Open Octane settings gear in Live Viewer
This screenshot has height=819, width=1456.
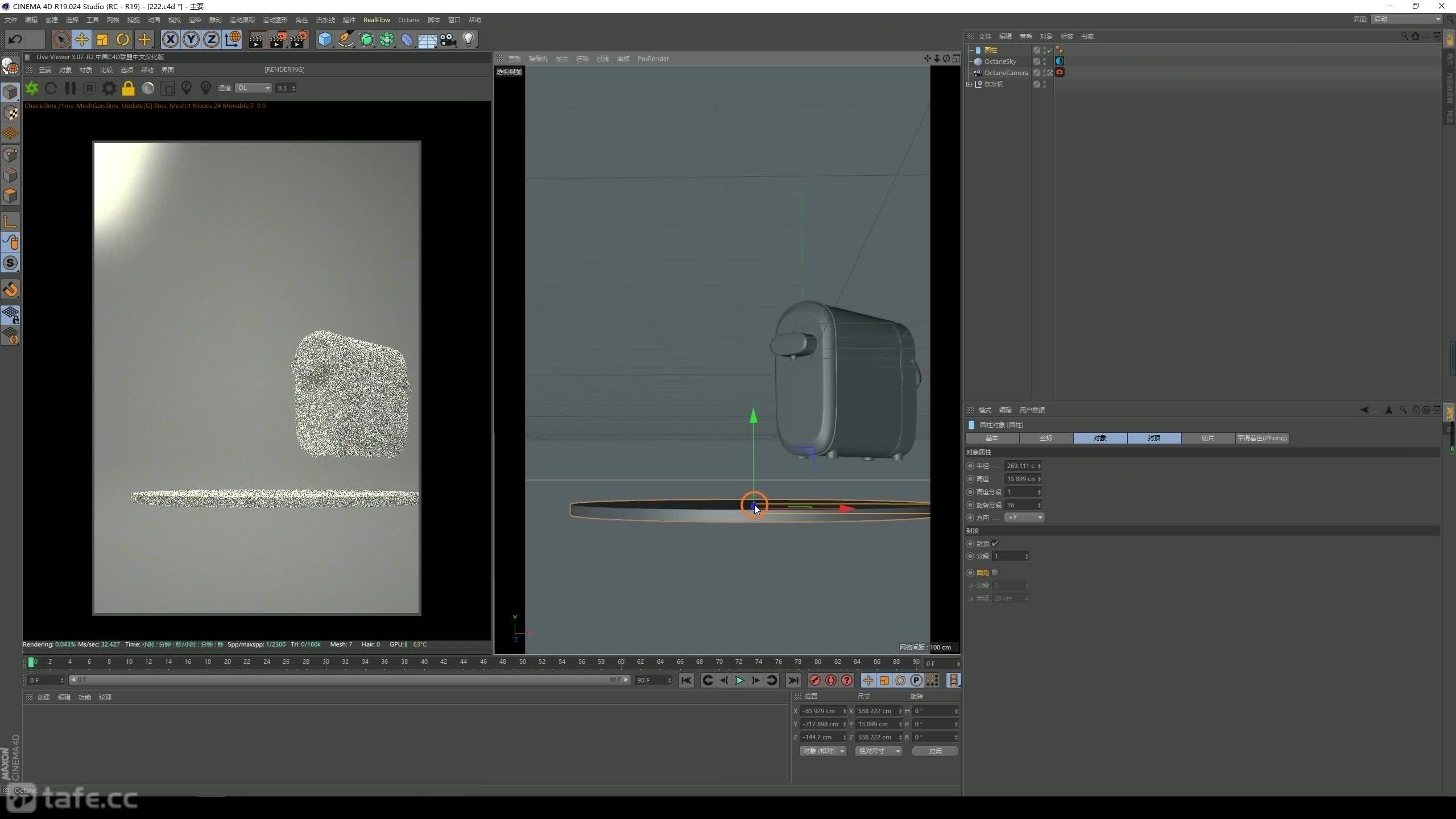click(109, 88)
